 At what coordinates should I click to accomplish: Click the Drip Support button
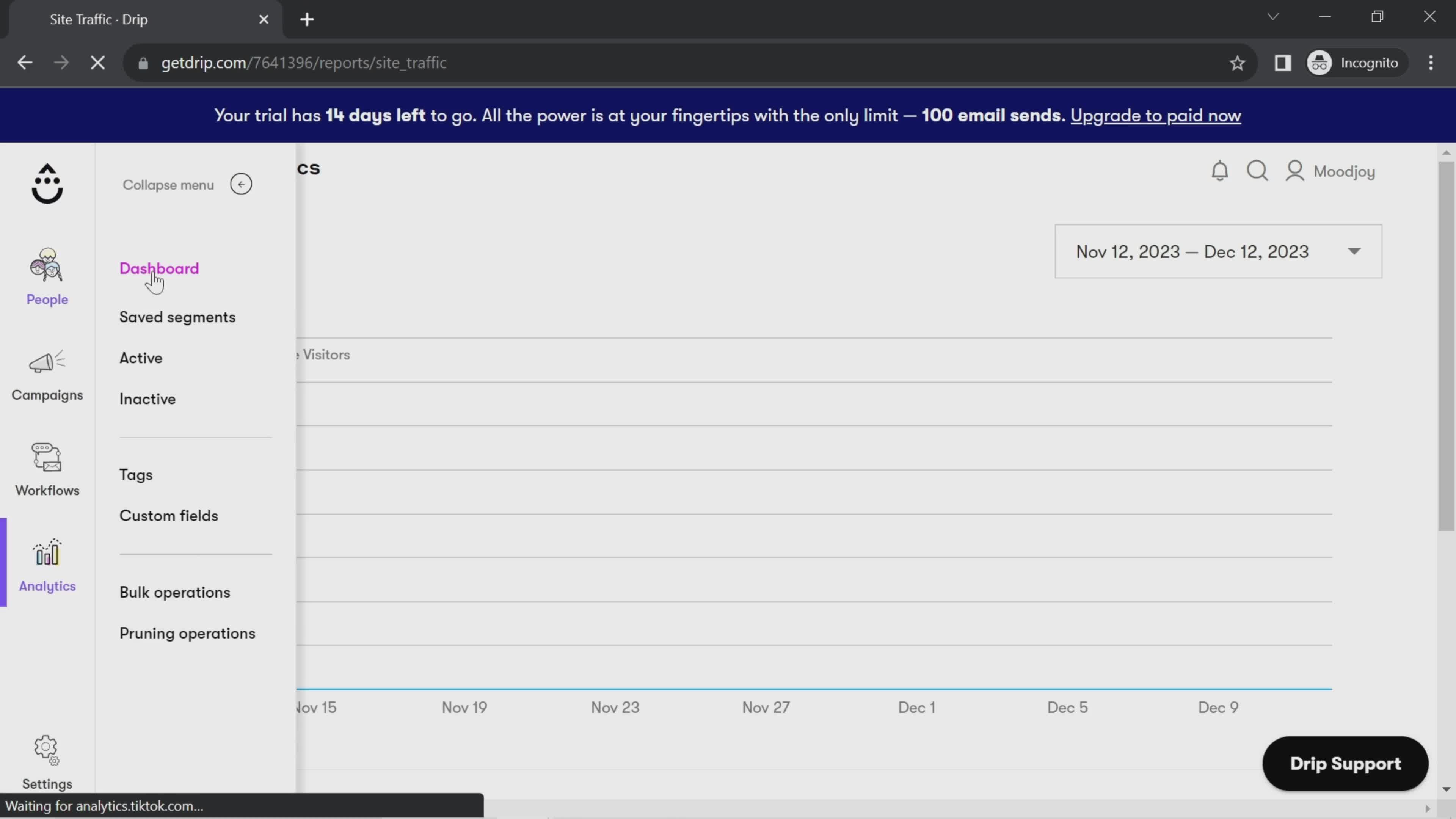(x=1344, y=763)
